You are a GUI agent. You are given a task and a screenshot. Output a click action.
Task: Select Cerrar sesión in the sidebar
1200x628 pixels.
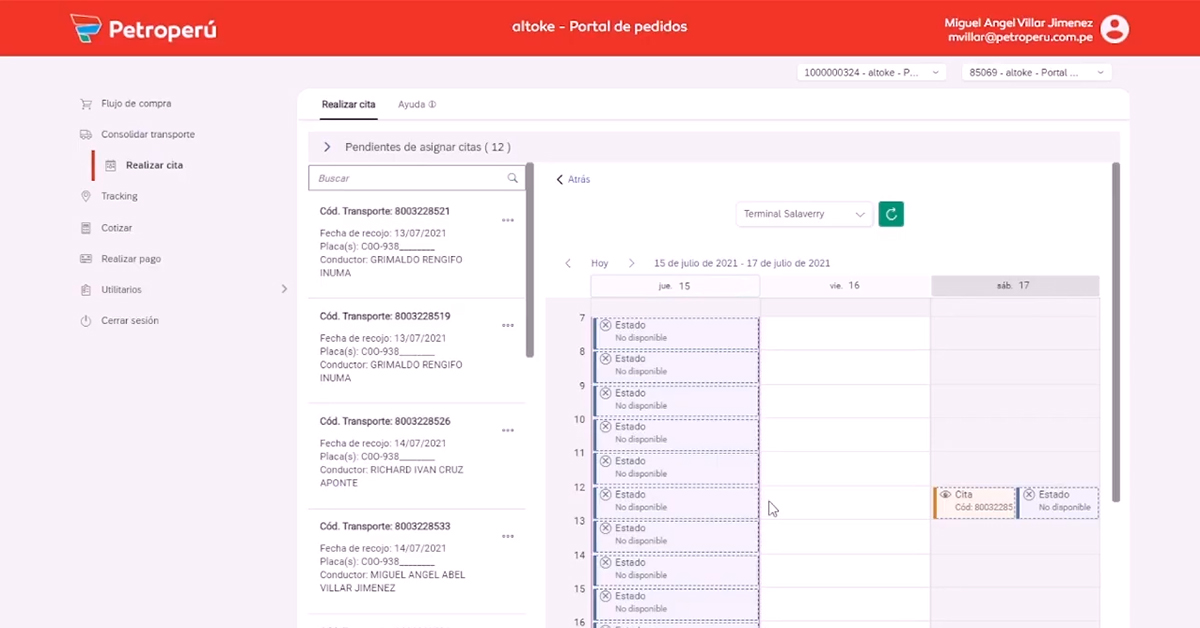pyautogui.click(x=129, y=320)
